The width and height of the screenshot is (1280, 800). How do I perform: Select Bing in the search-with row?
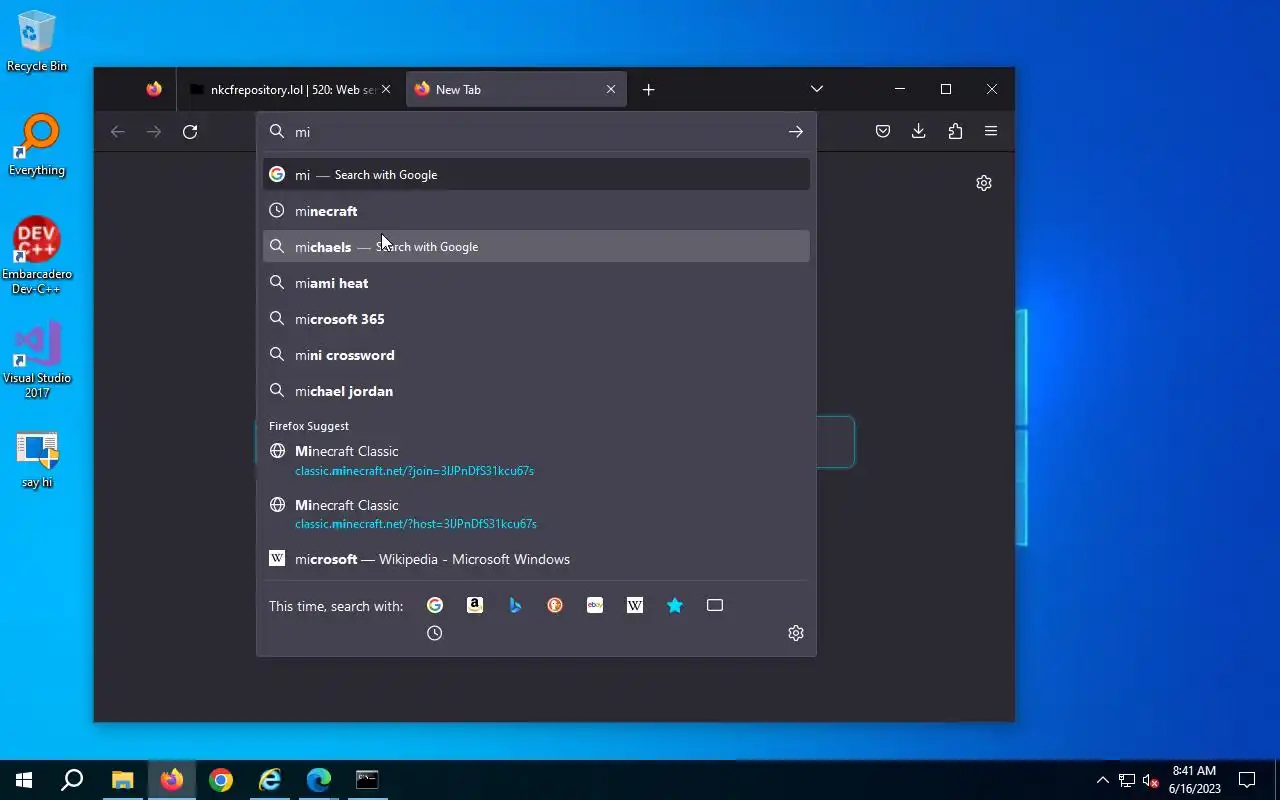(515, 605)
